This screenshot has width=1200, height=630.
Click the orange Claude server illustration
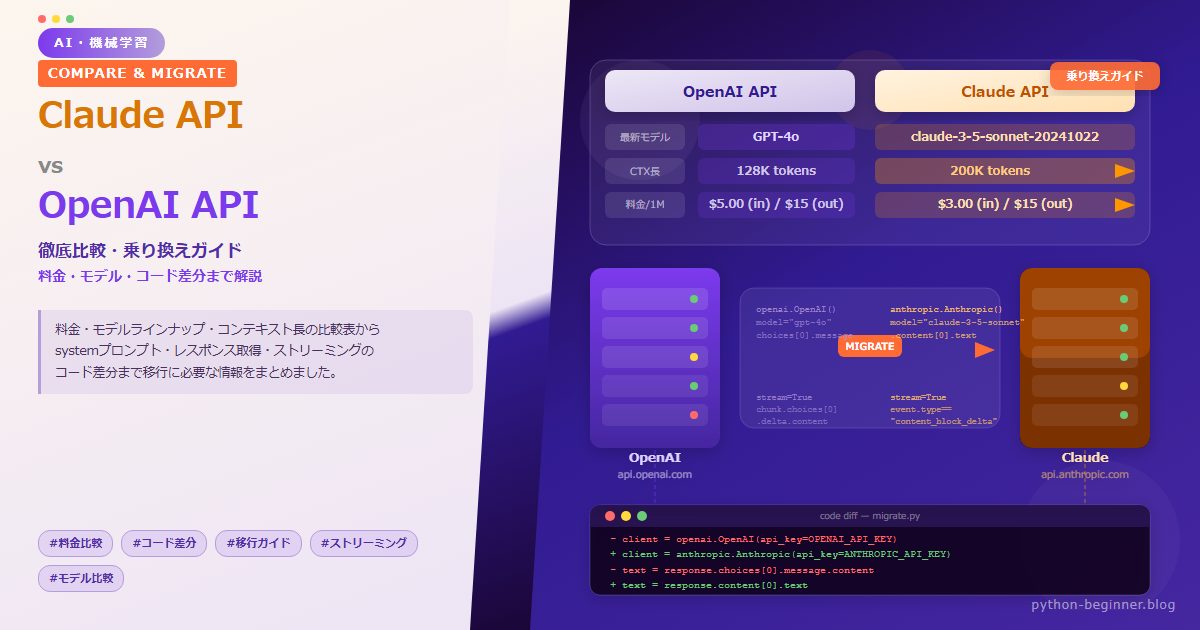(x=1085, y=358)
